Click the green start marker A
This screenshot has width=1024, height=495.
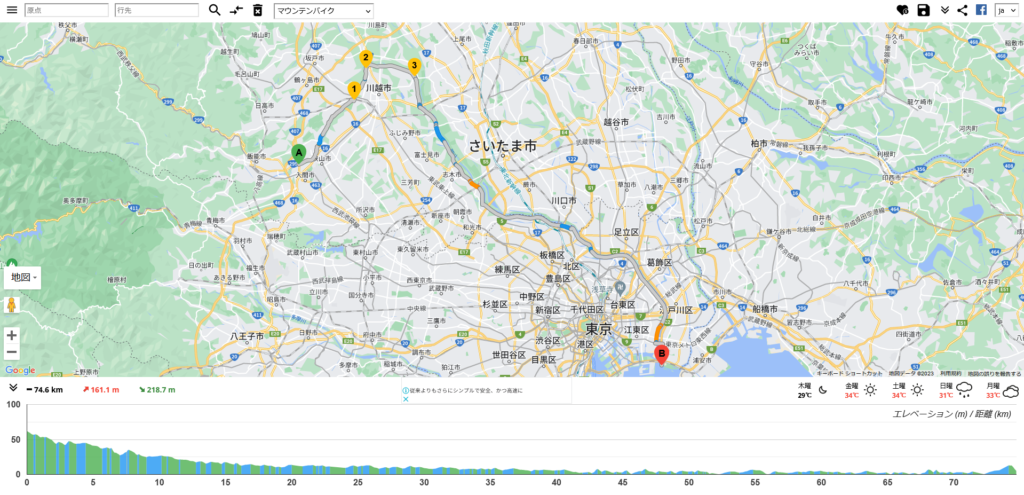tap(298, 152)
